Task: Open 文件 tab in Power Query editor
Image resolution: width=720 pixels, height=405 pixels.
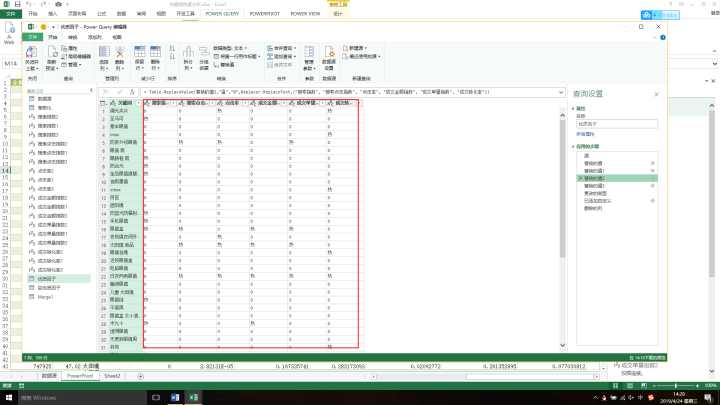Action: pyautogui.click(x=33, y=37)
